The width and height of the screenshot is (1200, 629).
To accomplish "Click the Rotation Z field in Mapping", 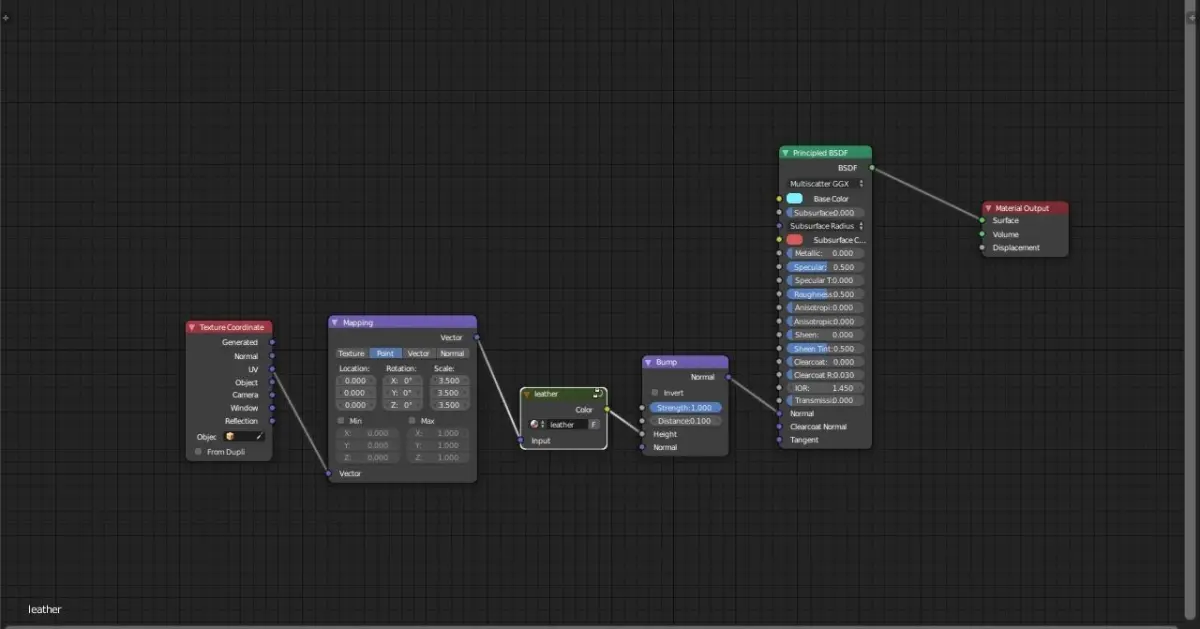I will (x=402, y=405).
